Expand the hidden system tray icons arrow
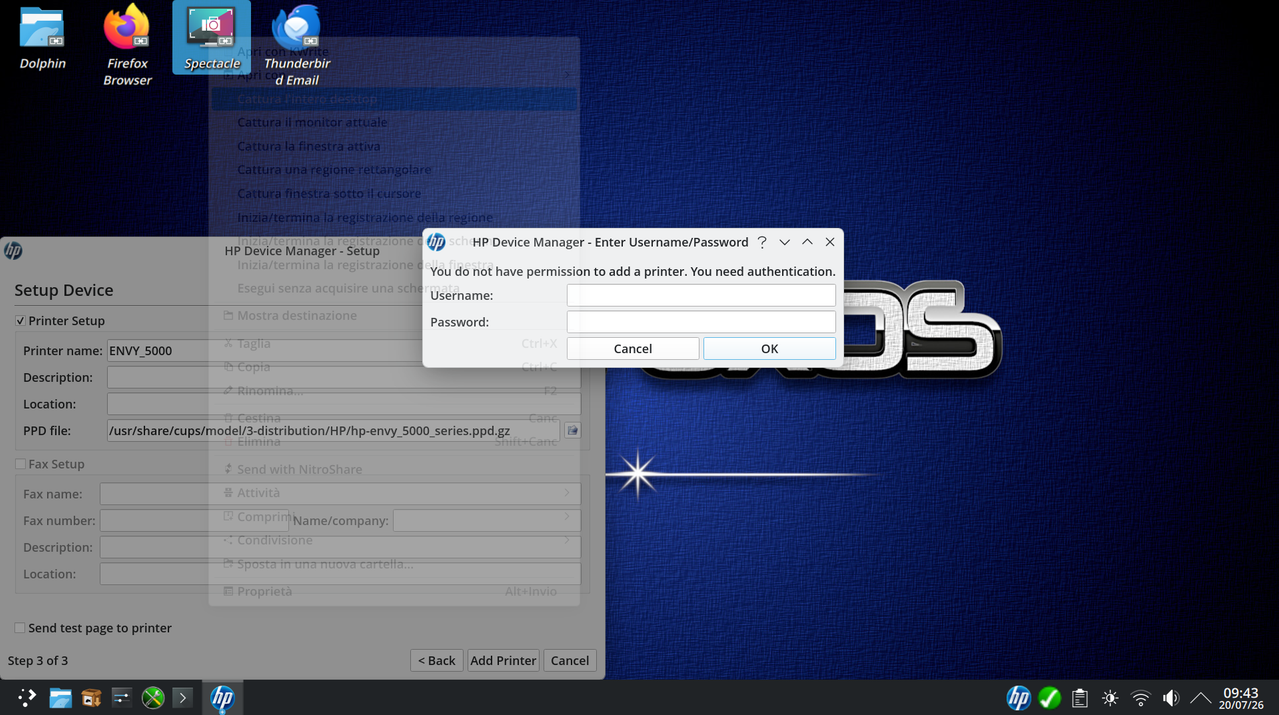Image resolution: width=1279 pixels, height=715 pixels. point(1201,698)
